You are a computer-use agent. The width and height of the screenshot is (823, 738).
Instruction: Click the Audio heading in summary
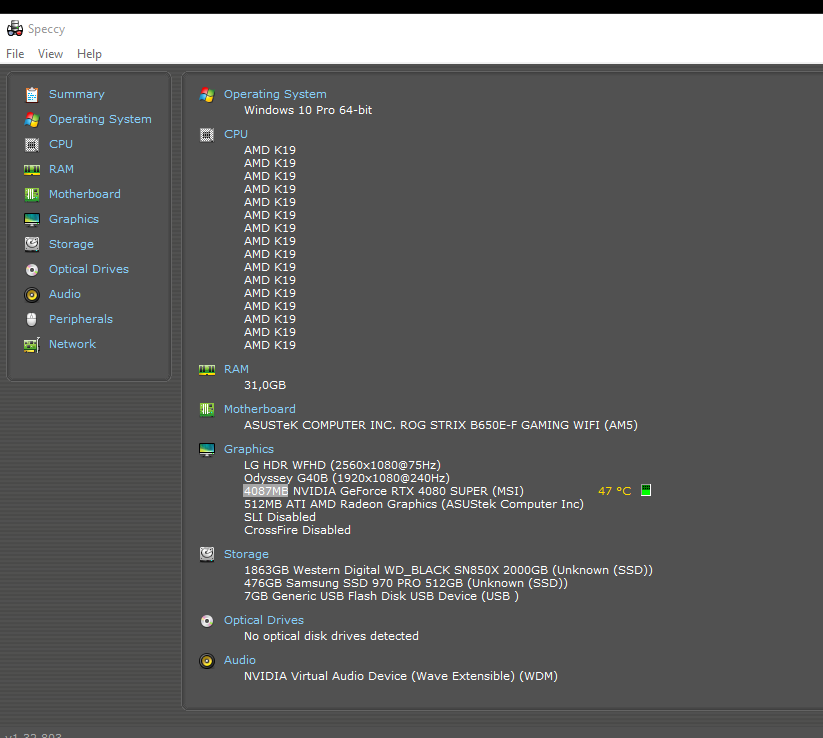click(x=239, y=660)
